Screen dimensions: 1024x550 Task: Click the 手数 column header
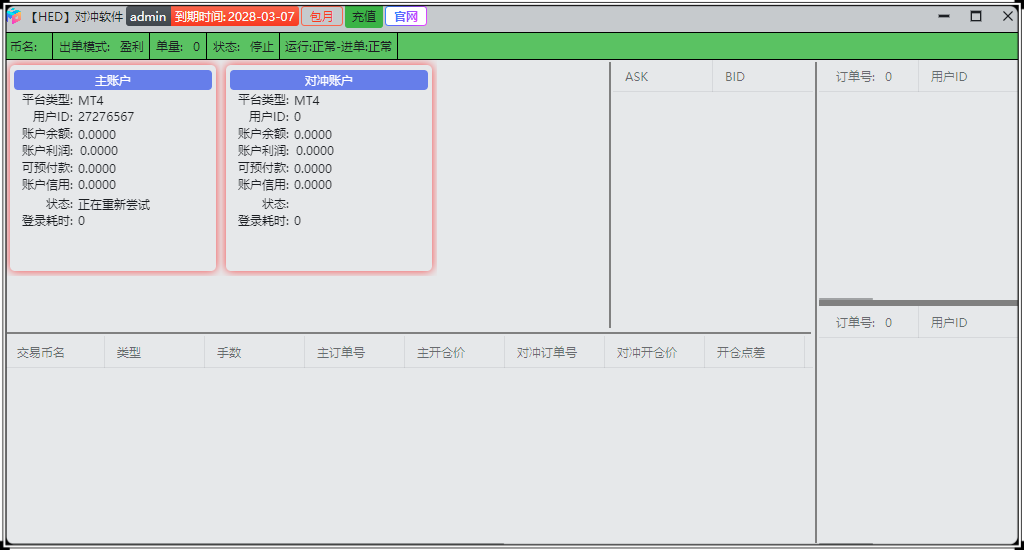[x=229, y=353]
